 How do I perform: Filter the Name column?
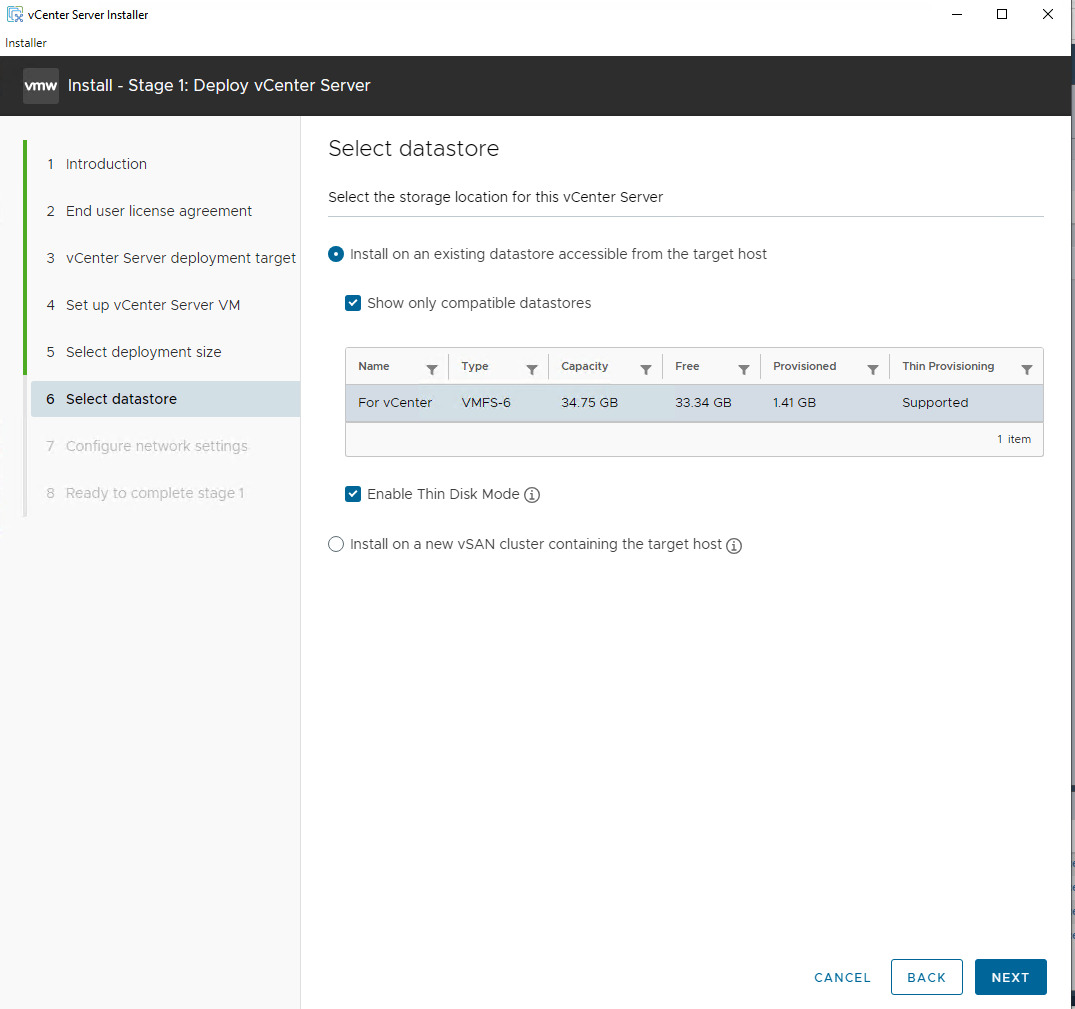pyautogui.click(x=432, y=369)
